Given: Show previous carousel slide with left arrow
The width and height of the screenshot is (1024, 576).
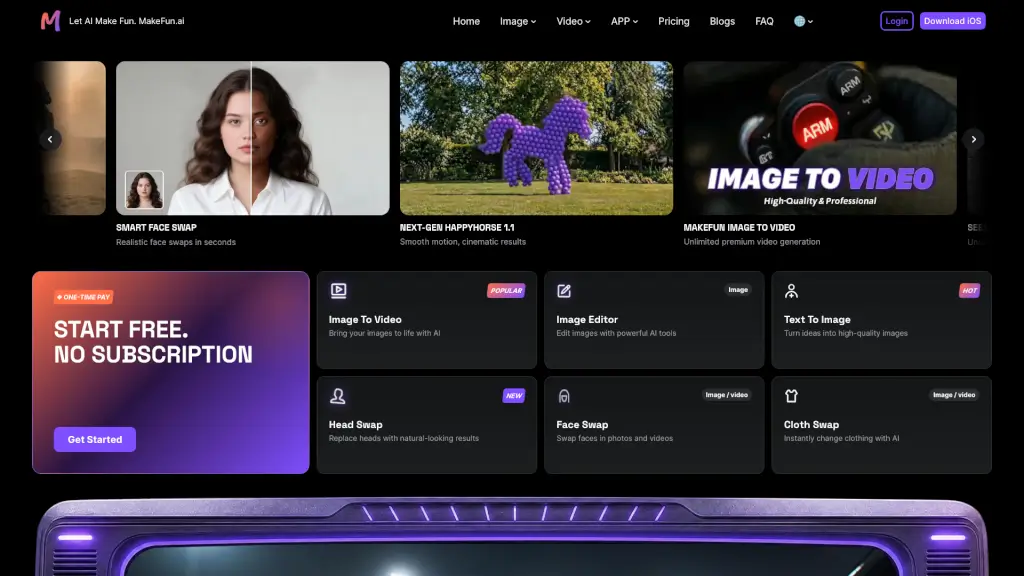Looking at the screenshot, I should click(50, 139).
